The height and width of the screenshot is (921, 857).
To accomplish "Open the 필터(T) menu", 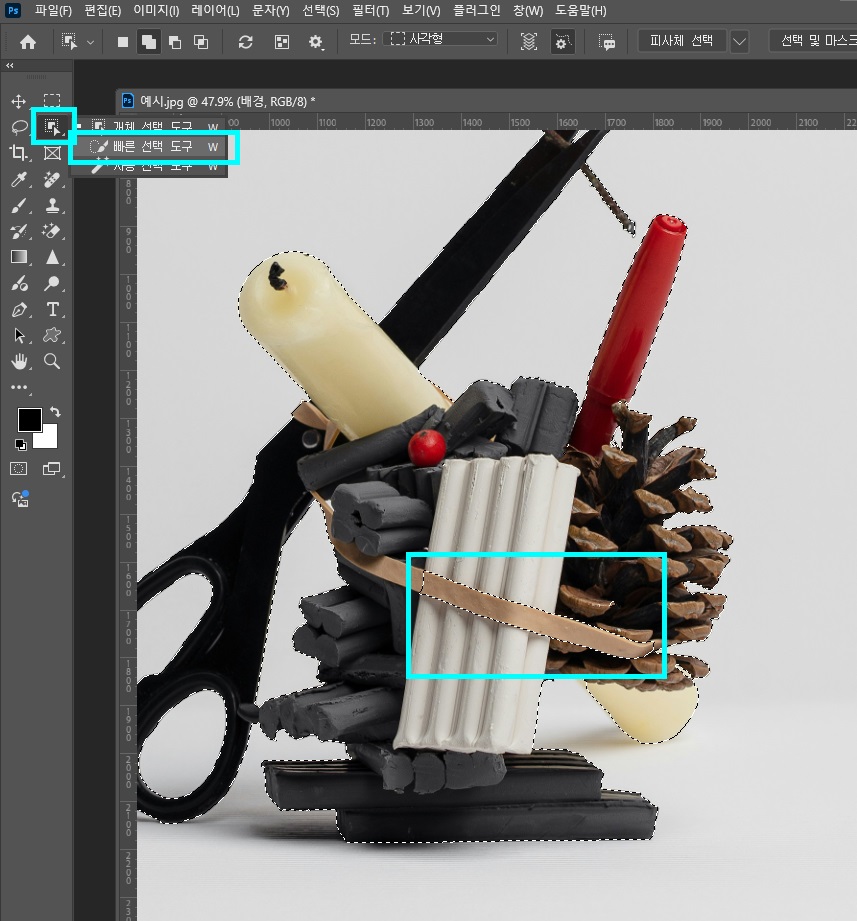I will 371,11.
